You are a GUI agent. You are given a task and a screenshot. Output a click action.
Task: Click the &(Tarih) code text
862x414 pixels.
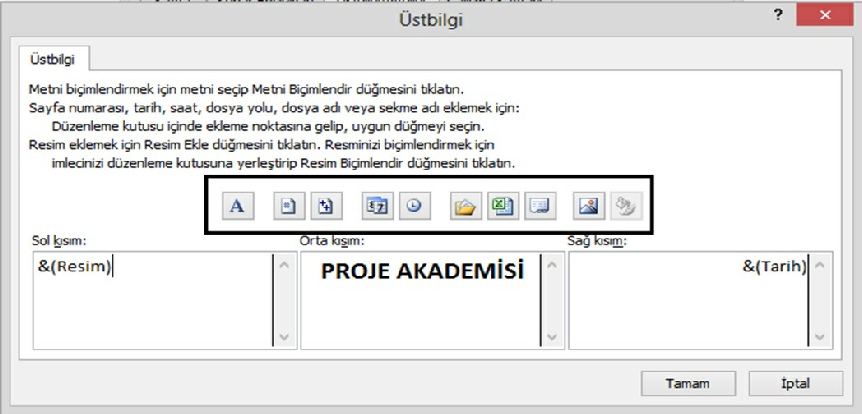[x=775, y=266]
